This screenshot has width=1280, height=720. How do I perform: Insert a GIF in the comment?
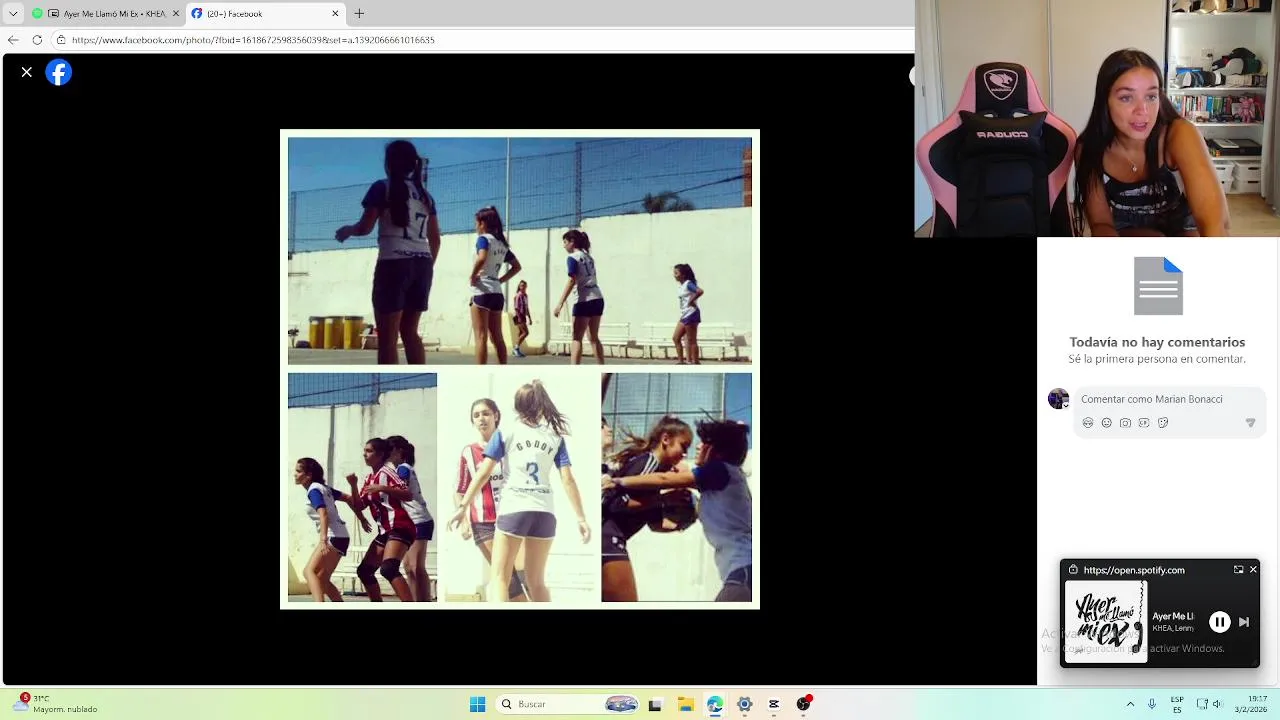(x=1144, y=423)
